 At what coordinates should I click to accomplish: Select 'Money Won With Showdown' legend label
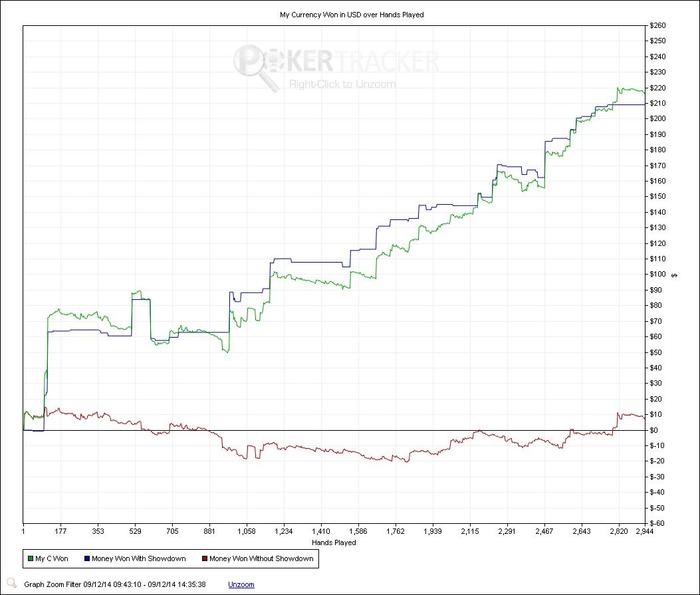click(x=139, y=558)
